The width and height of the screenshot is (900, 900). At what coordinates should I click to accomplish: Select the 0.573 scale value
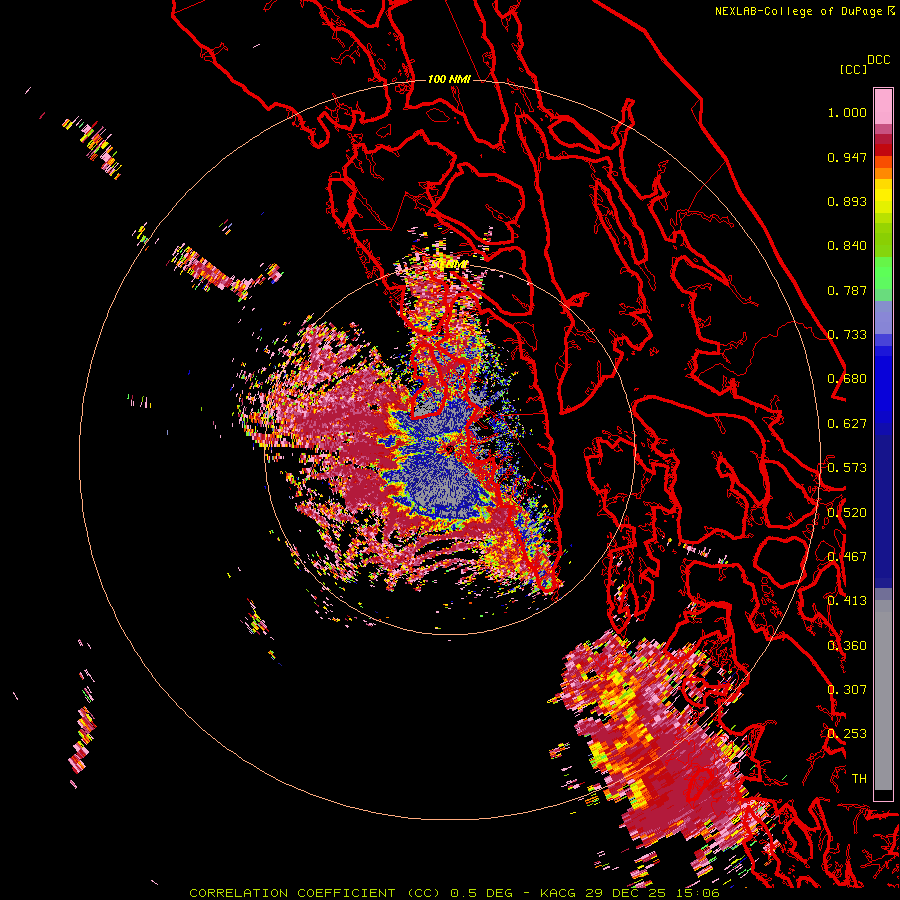click(847, 468)
